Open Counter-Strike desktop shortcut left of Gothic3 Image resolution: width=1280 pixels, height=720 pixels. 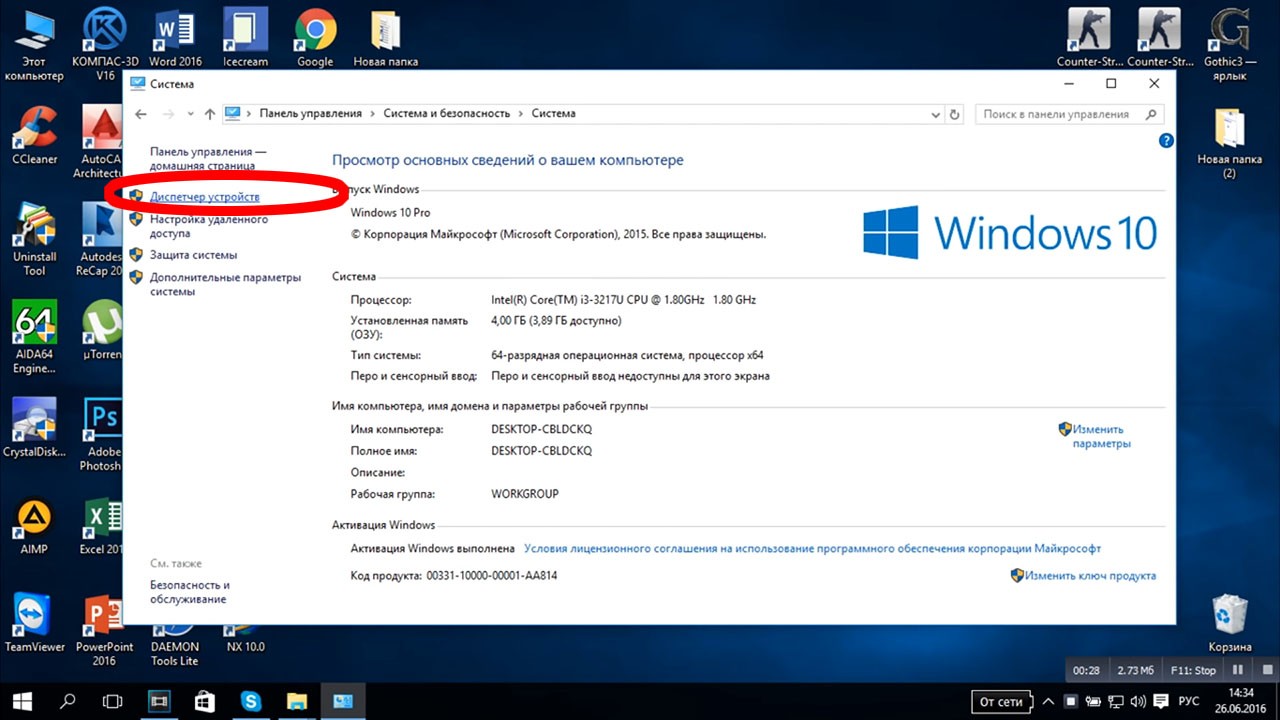pos(1159,38)
